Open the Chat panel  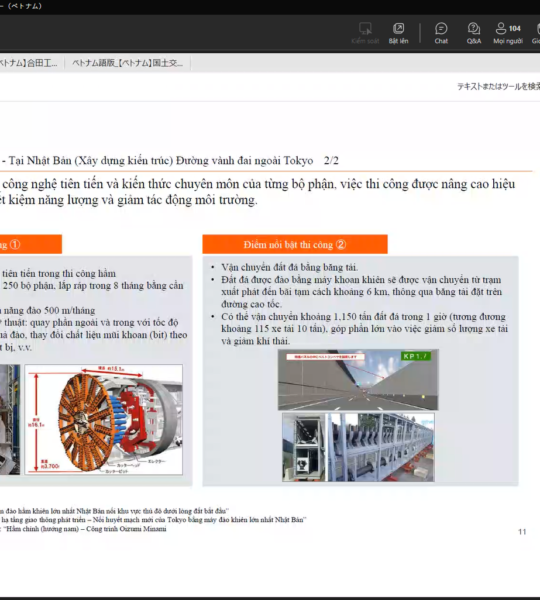click(x=441, y=33)
